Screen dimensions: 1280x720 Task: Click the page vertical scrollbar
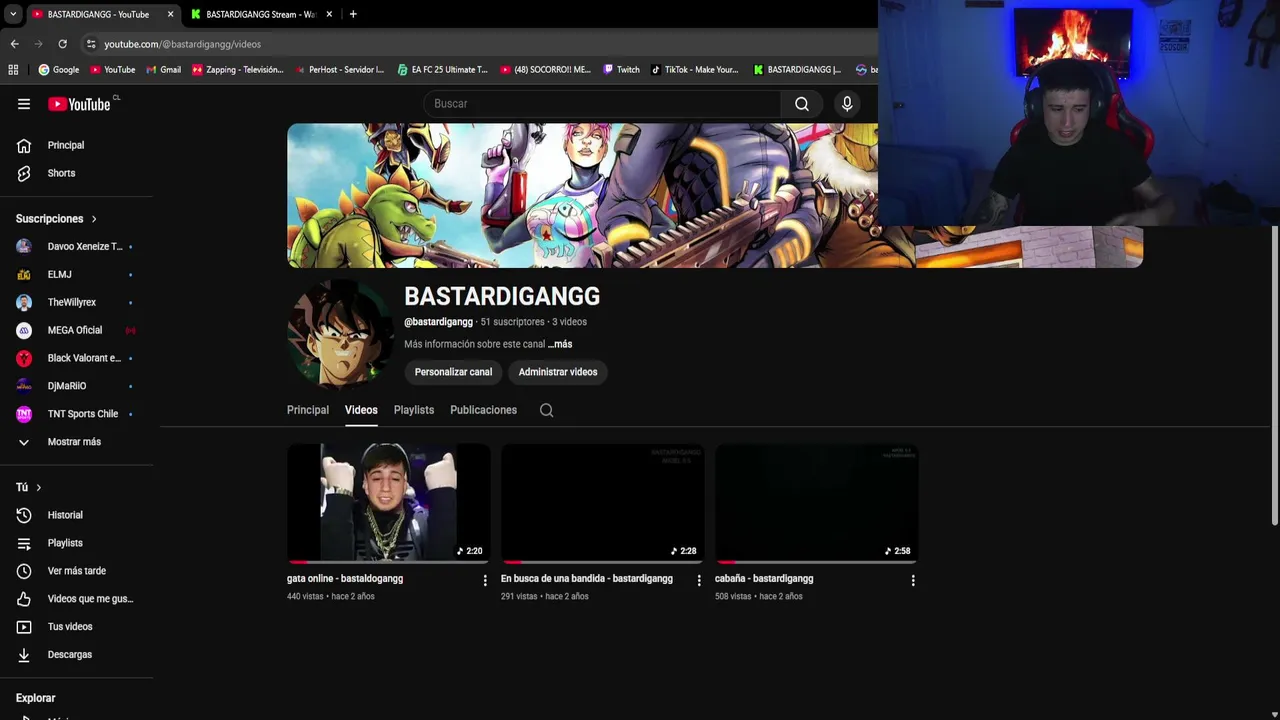click(1274, 375)
